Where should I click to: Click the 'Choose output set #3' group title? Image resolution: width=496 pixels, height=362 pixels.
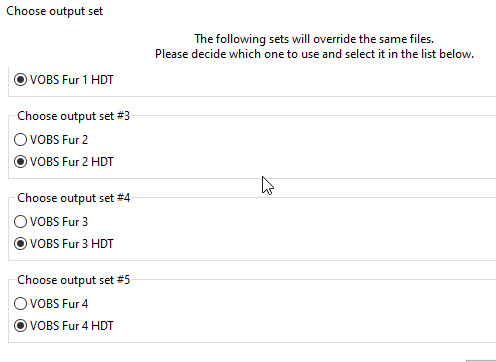pos(73,116)
